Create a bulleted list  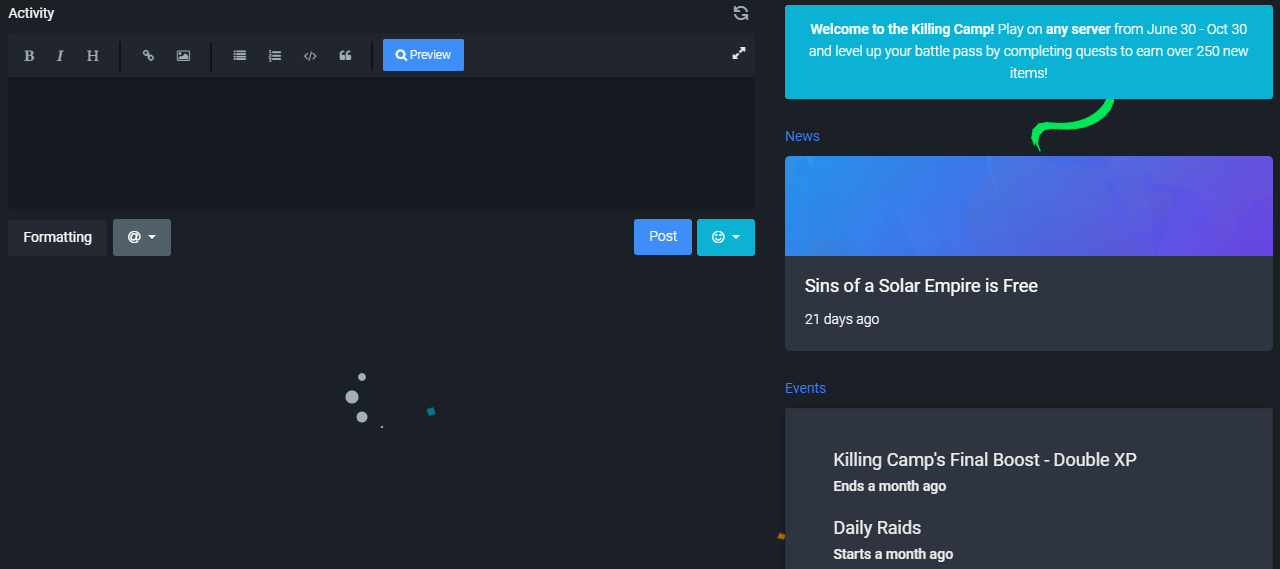pyautogui.click(x=240, y=56)
